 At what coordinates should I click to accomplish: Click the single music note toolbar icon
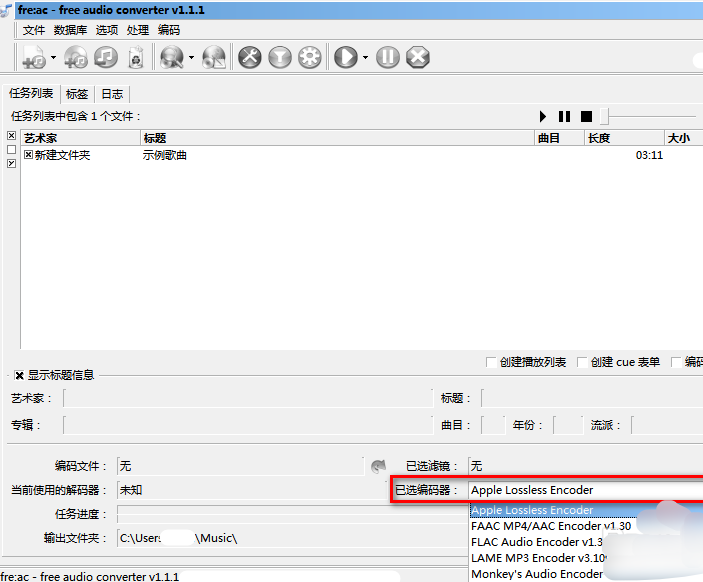click(106, 57)
